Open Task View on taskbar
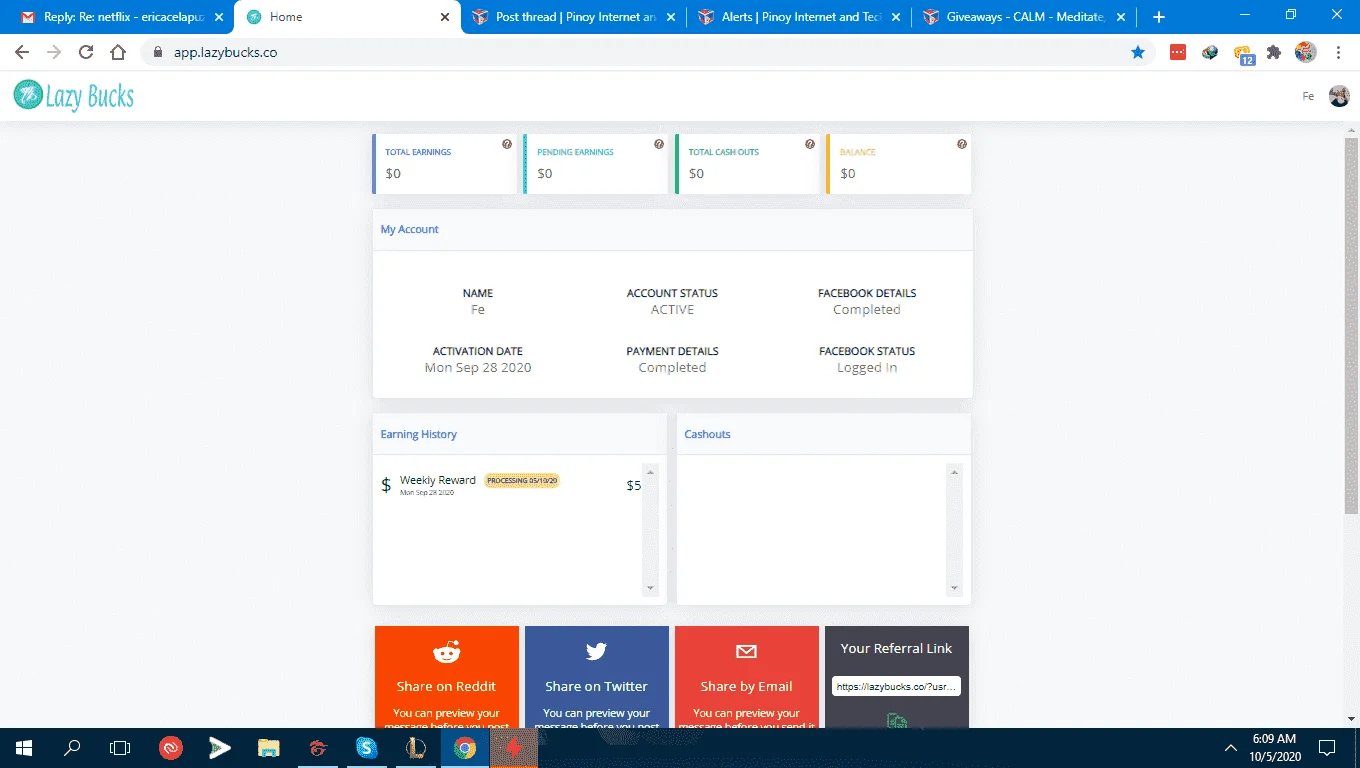 [120, 747]
